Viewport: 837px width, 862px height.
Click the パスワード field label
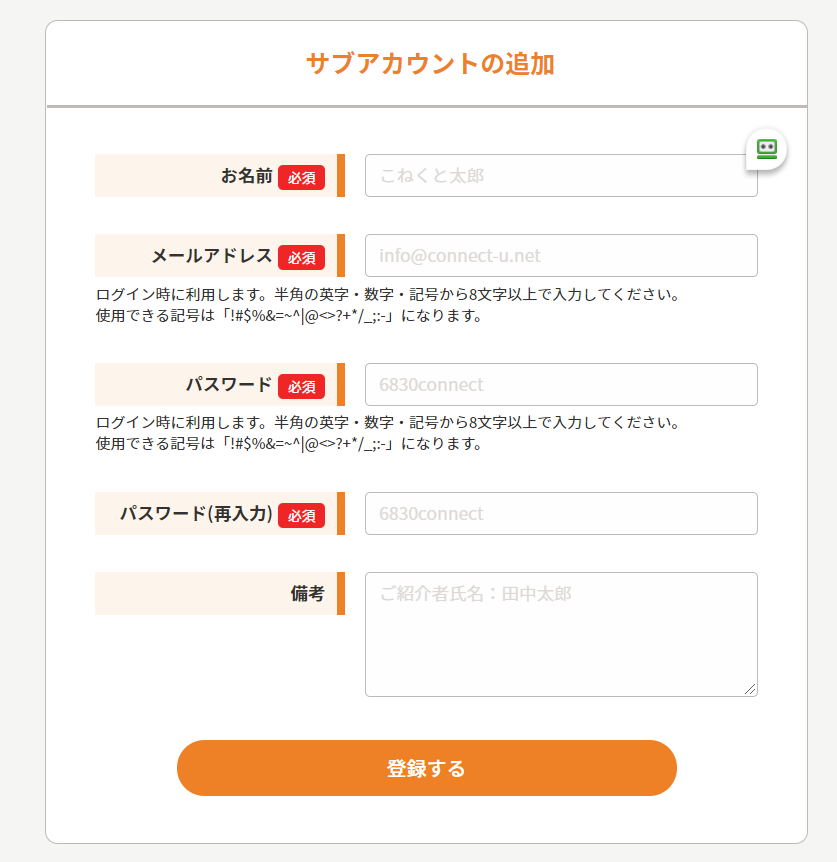click(229, 385)
